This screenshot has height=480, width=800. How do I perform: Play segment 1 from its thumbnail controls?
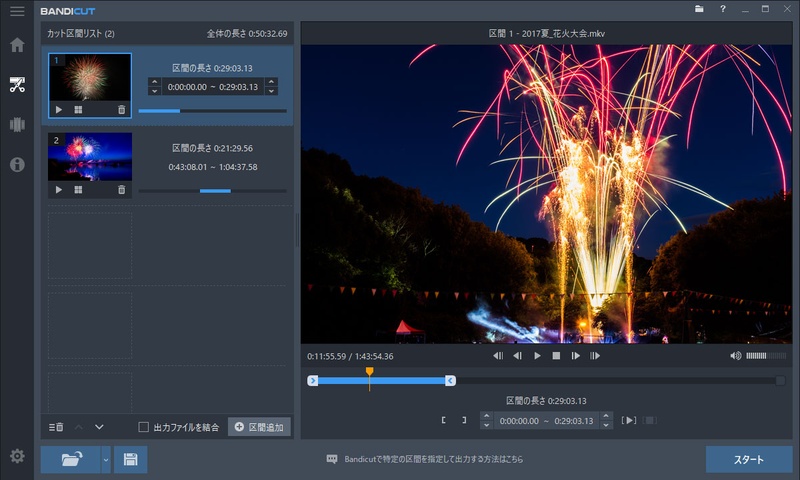58,109
